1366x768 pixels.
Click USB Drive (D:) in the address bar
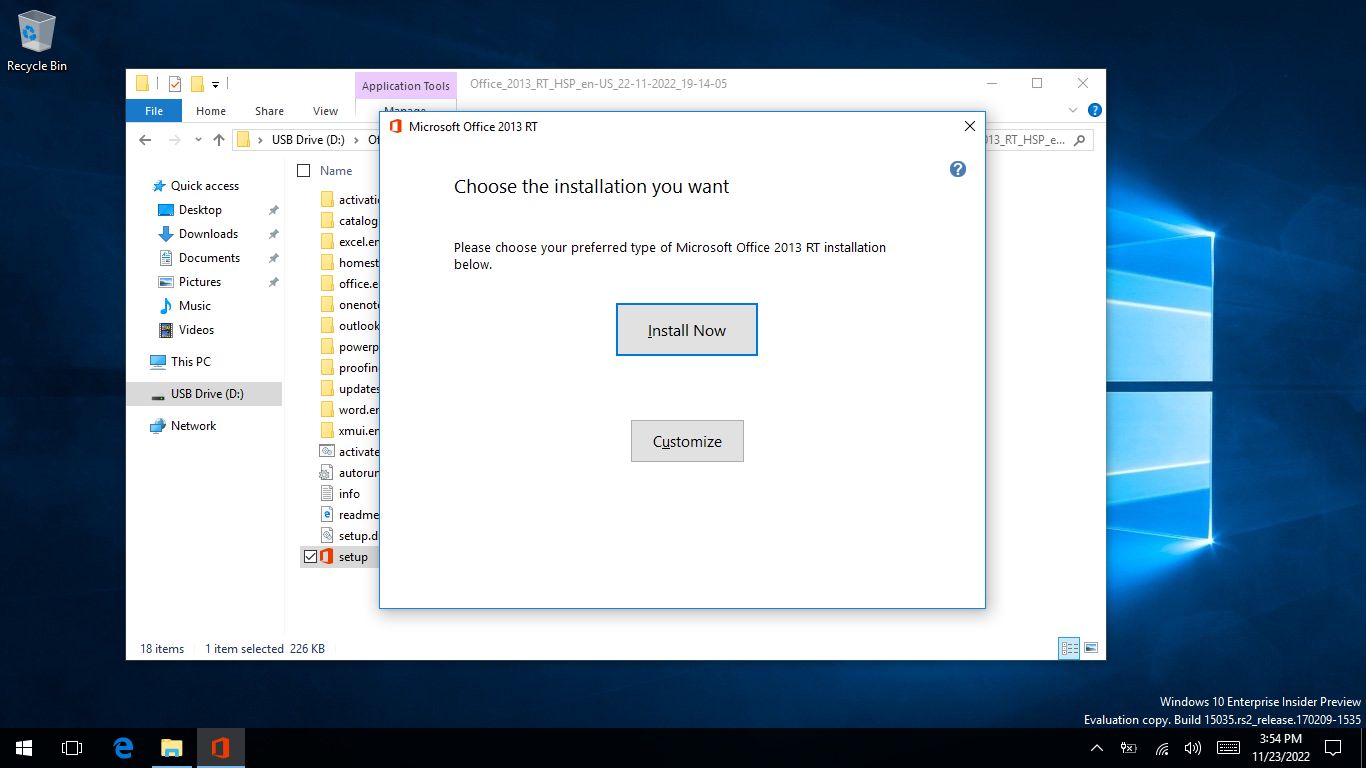(x=308, y=140)
